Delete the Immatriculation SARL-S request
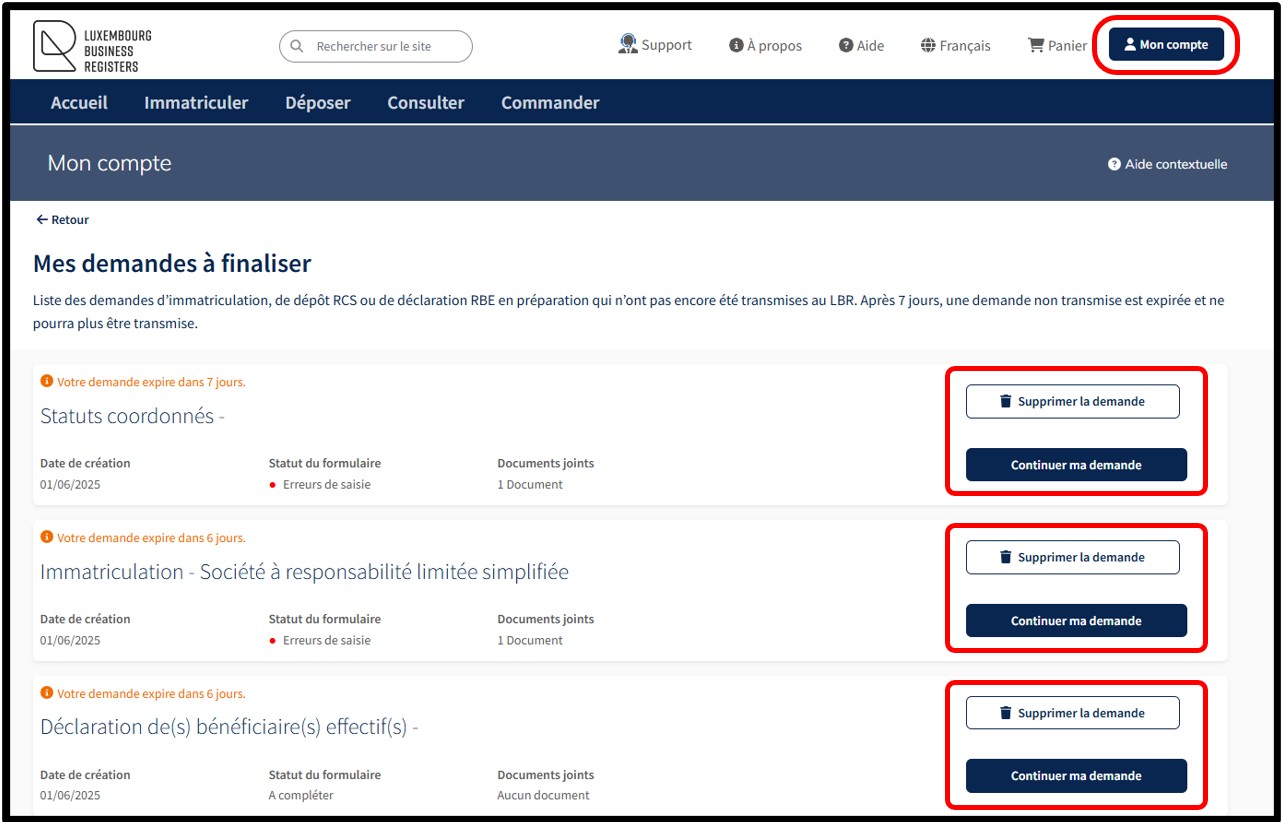 point(1072,557)
